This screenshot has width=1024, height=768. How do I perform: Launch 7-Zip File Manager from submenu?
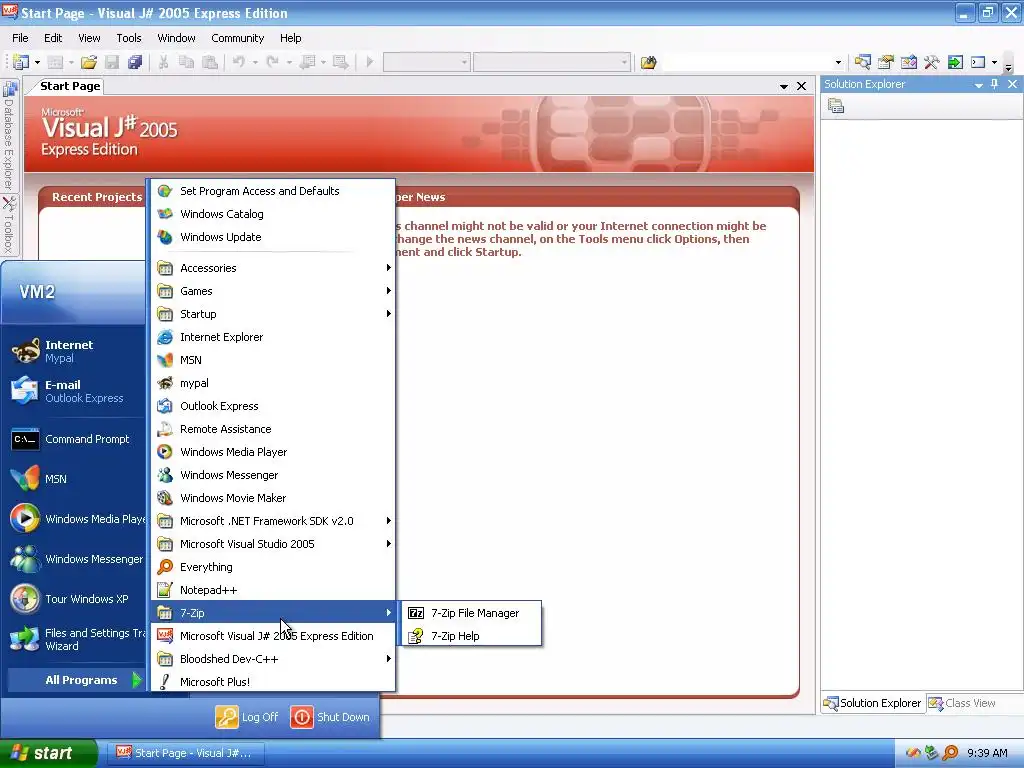472,613
